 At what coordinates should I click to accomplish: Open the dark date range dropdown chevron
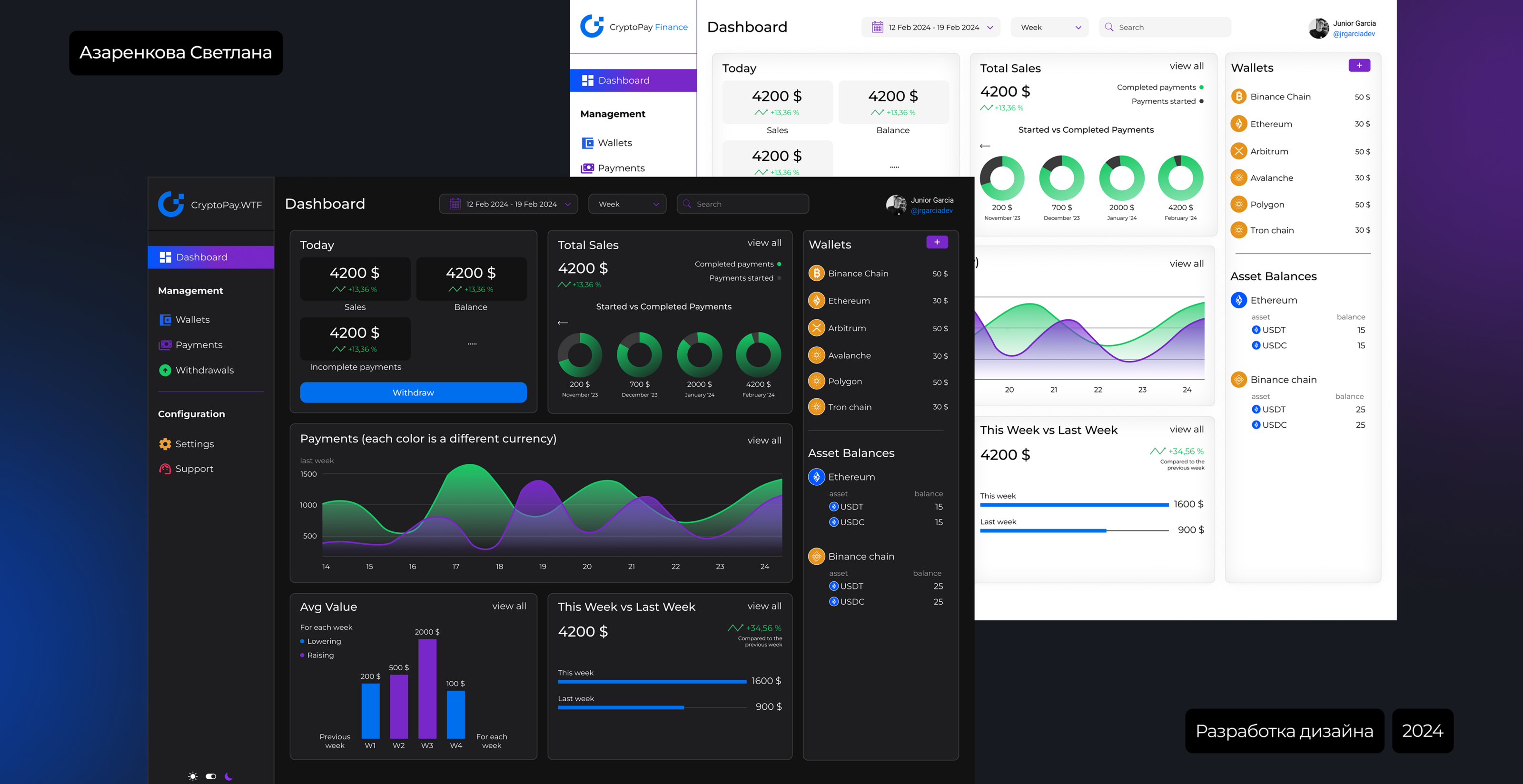(568, 205)
